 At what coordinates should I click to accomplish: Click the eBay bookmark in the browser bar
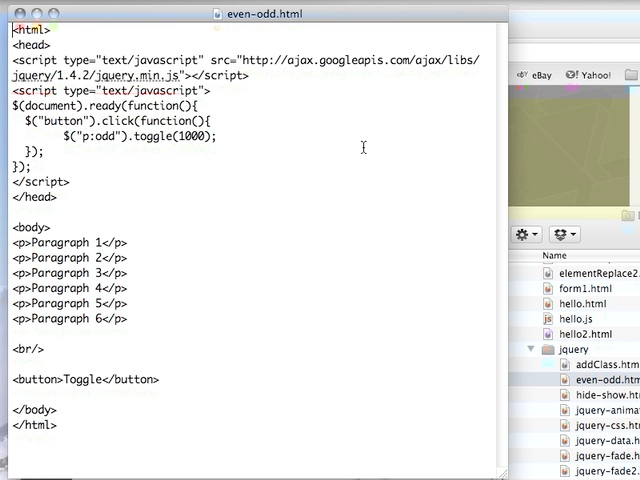coord(534,76)
